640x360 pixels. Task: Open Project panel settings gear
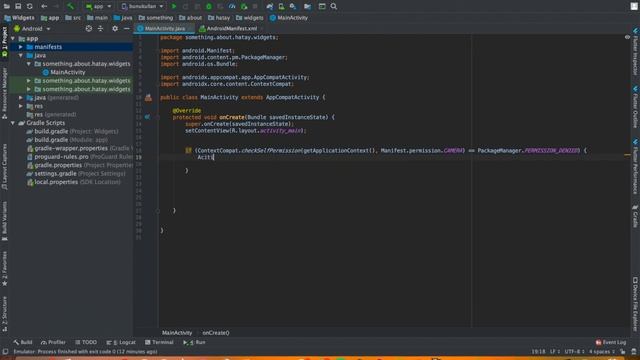click(115, 29)
